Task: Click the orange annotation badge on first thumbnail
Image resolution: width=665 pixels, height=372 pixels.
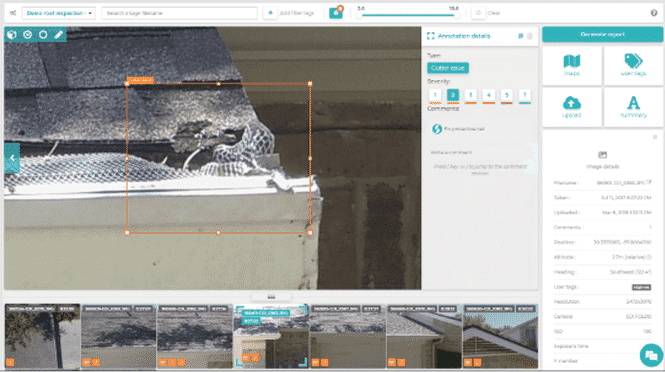Action: [x=10, y=363]
